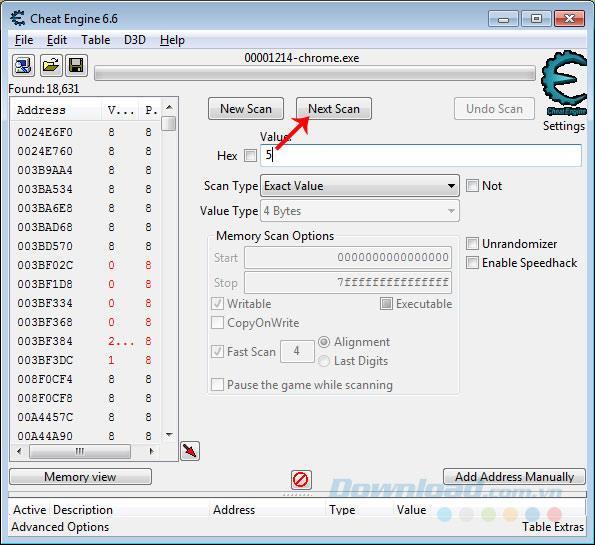Open the process list computer icon

23,65
